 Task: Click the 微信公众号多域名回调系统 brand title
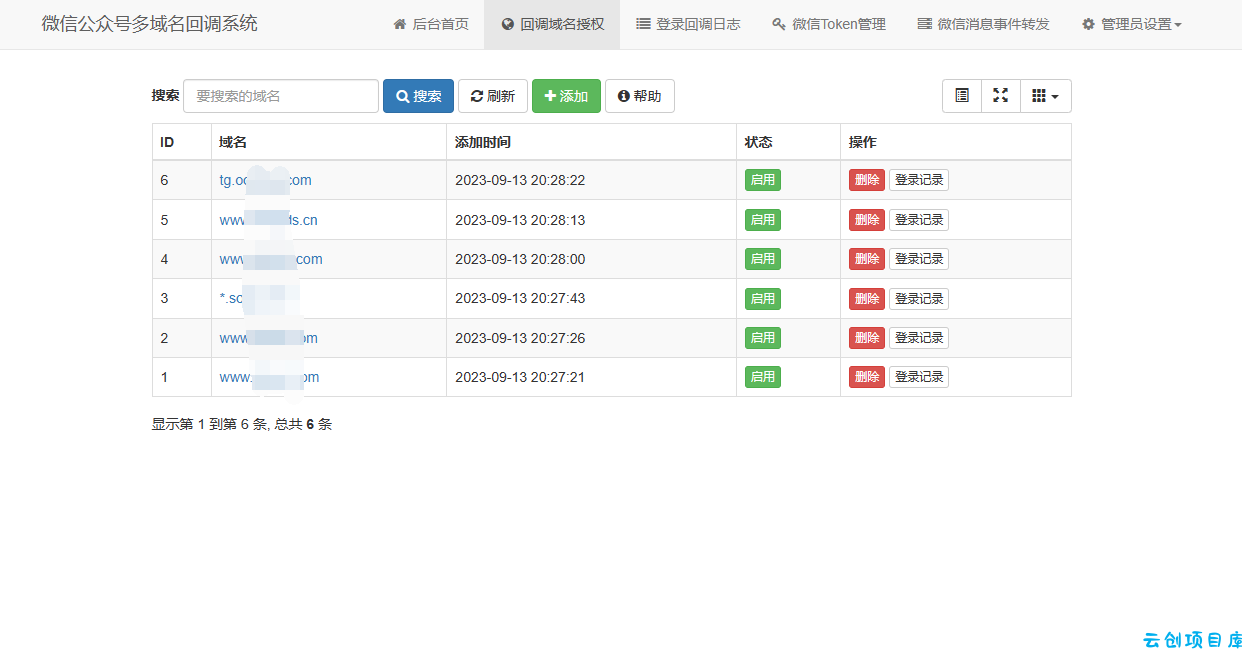pyautogui.click(x=150, y=24)
